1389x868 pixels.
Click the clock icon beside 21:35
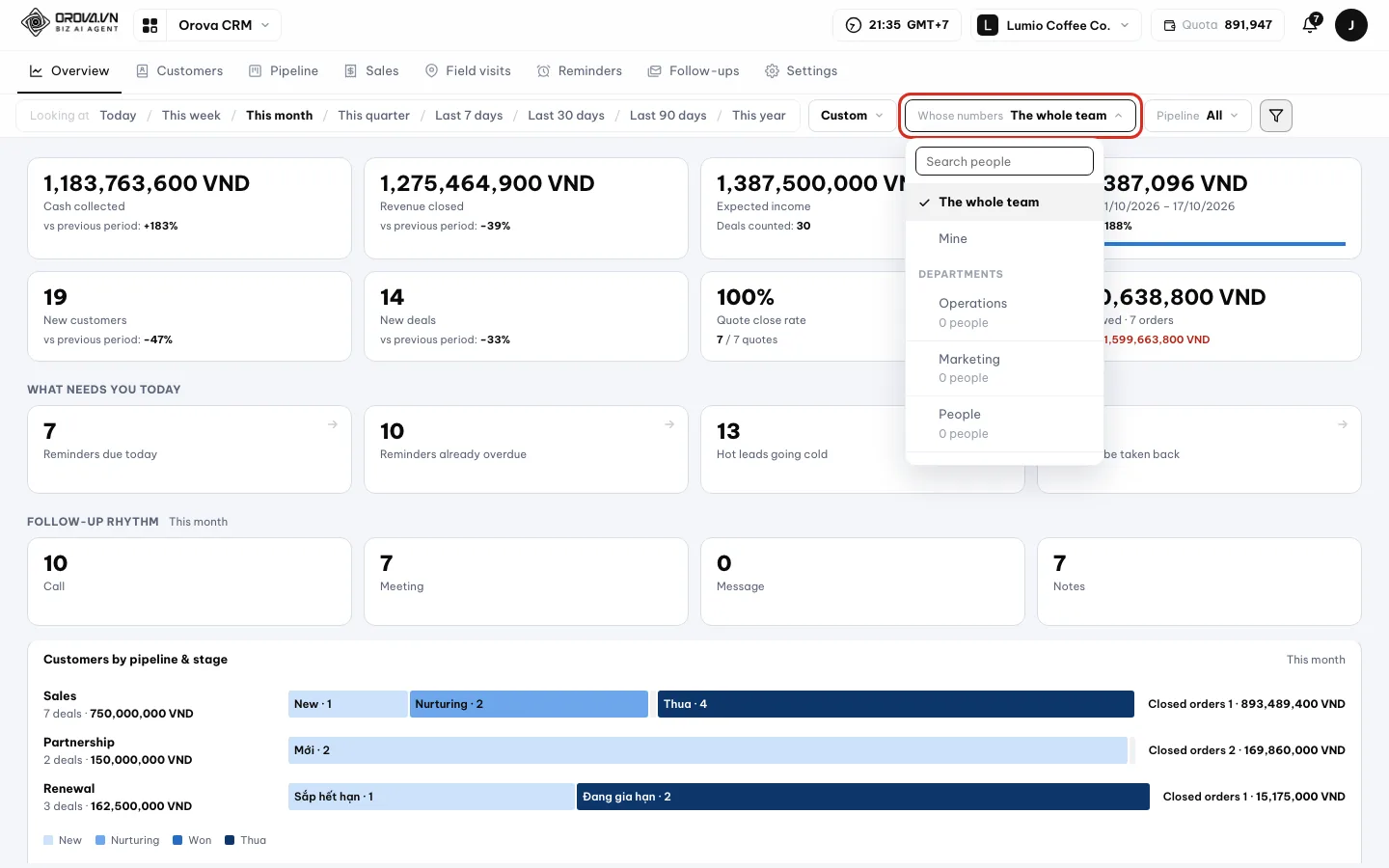tap(854, 25)
